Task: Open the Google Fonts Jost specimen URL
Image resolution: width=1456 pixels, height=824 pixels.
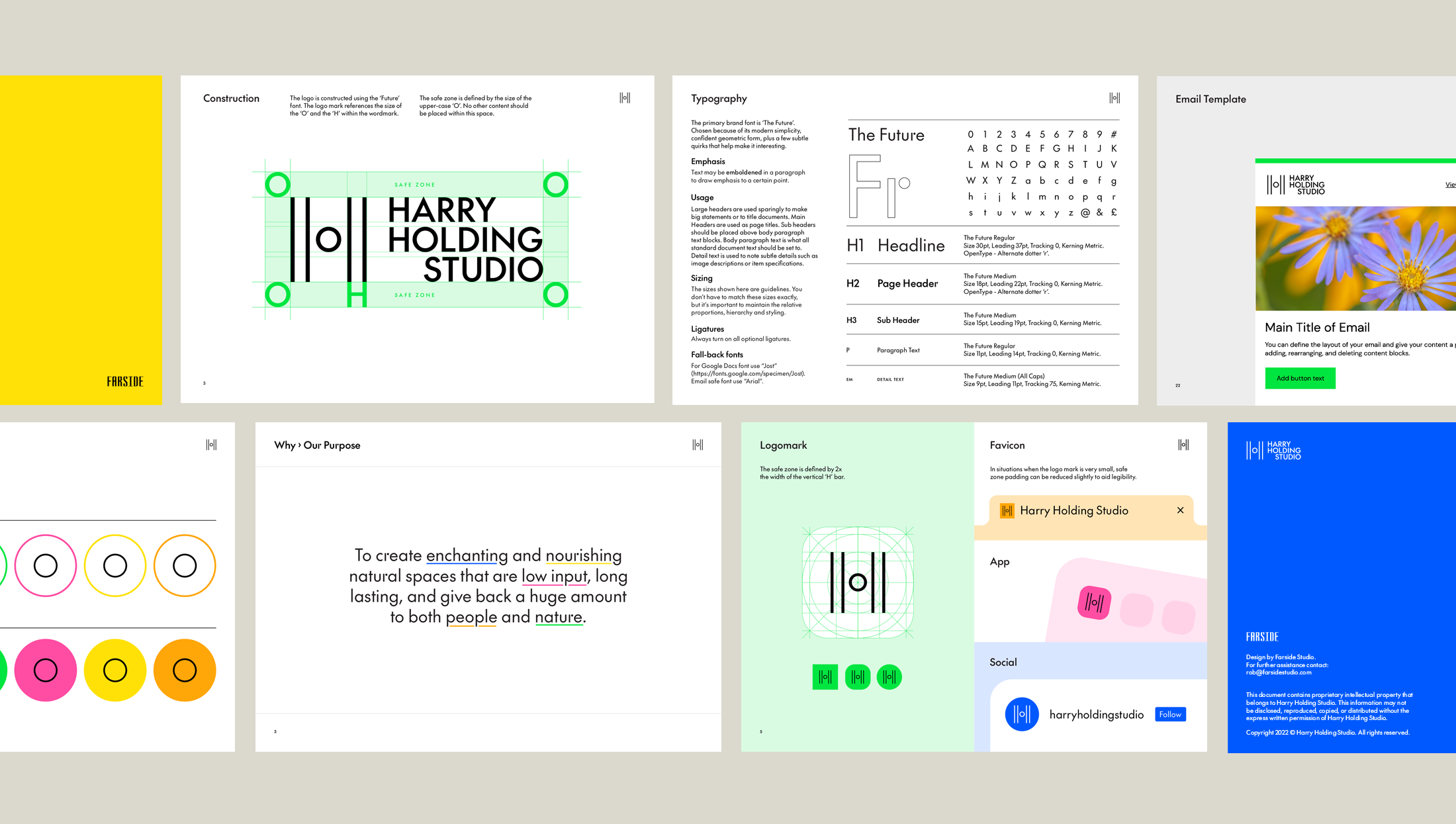Action: pos(749,374)
